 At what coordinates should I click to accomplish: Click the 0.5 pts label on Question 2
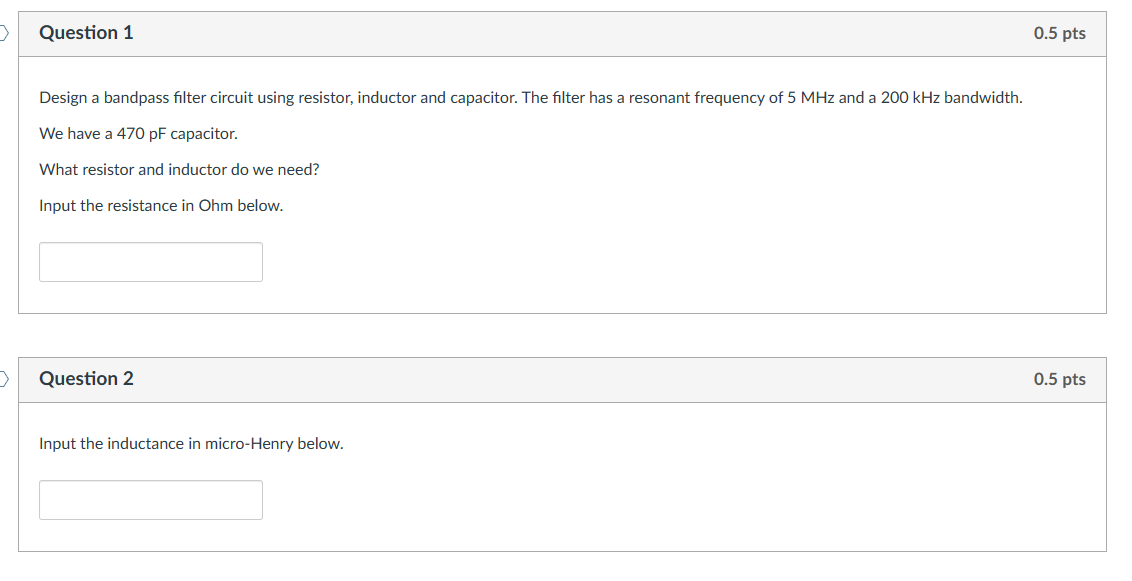tap(1062, 378)
